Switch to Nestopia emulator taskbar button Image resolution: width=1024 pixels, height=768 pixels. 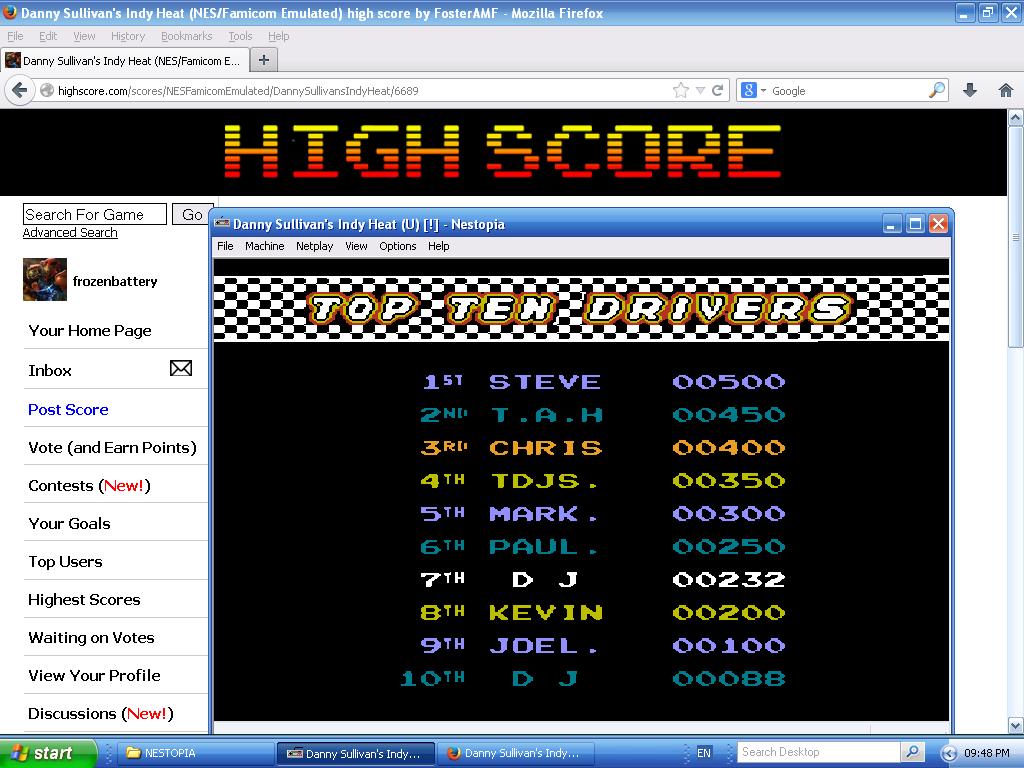[355, 753]
